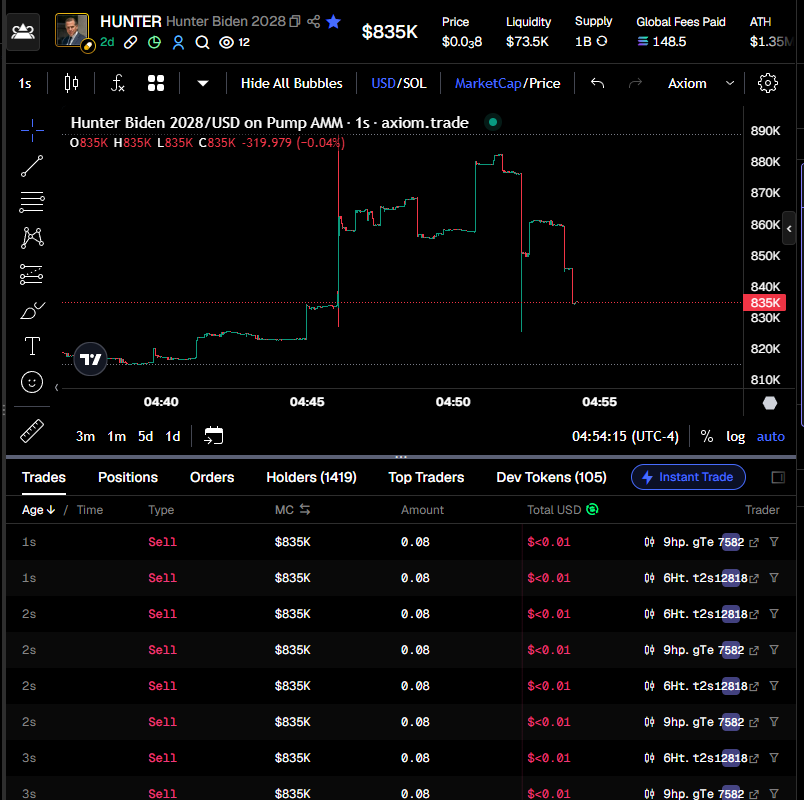Screen dimensions: 804x800
Task: Toggle auto scale mode
Action: pyautogui.click(x=770, y=436)
